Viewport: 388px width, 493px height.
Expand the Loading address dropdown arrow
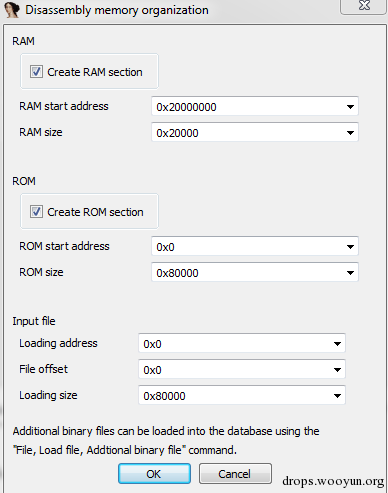click(x=337, y=343)
